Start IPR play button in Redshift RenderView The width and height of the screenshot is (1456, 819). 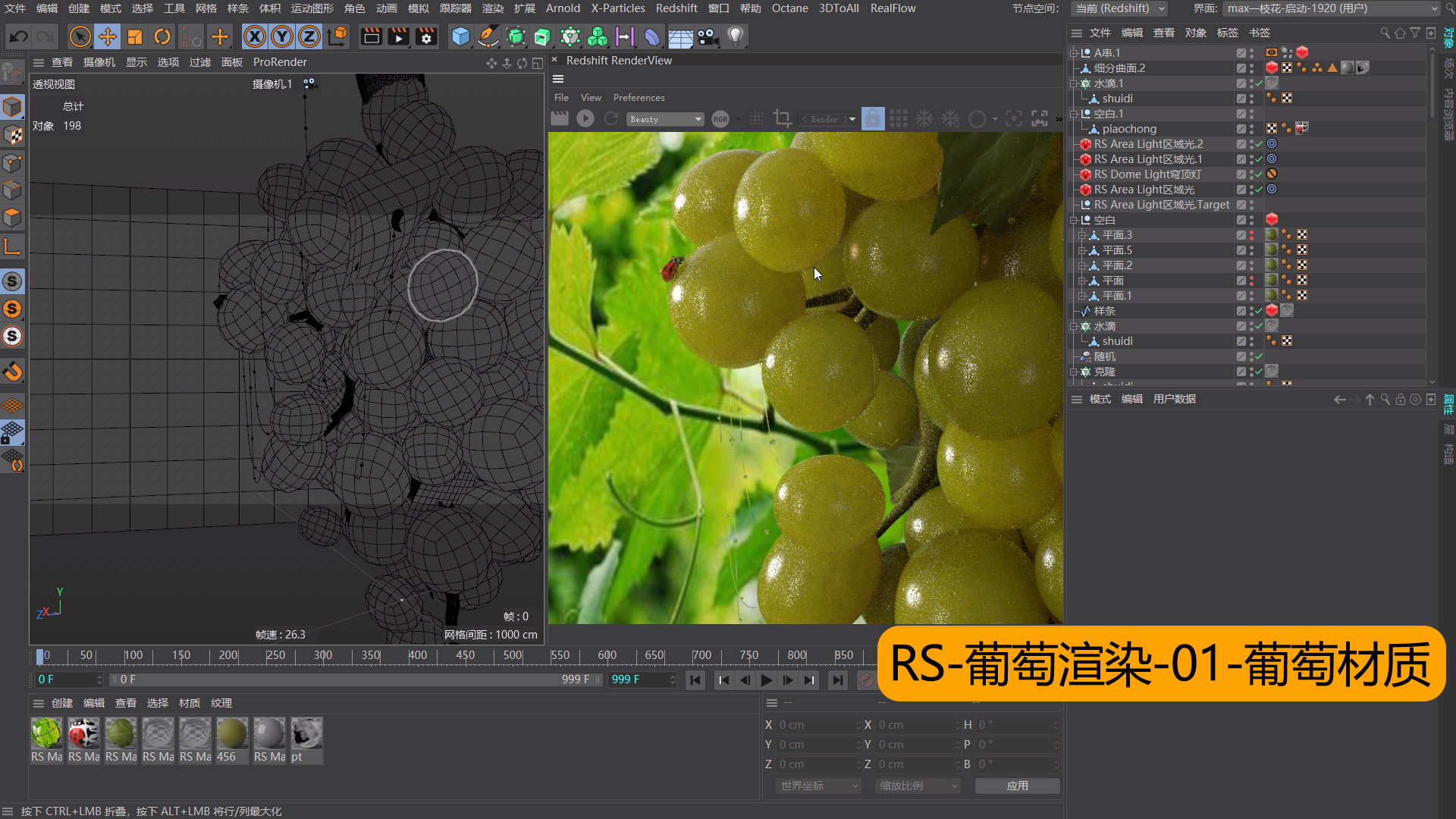coord(585,119)
